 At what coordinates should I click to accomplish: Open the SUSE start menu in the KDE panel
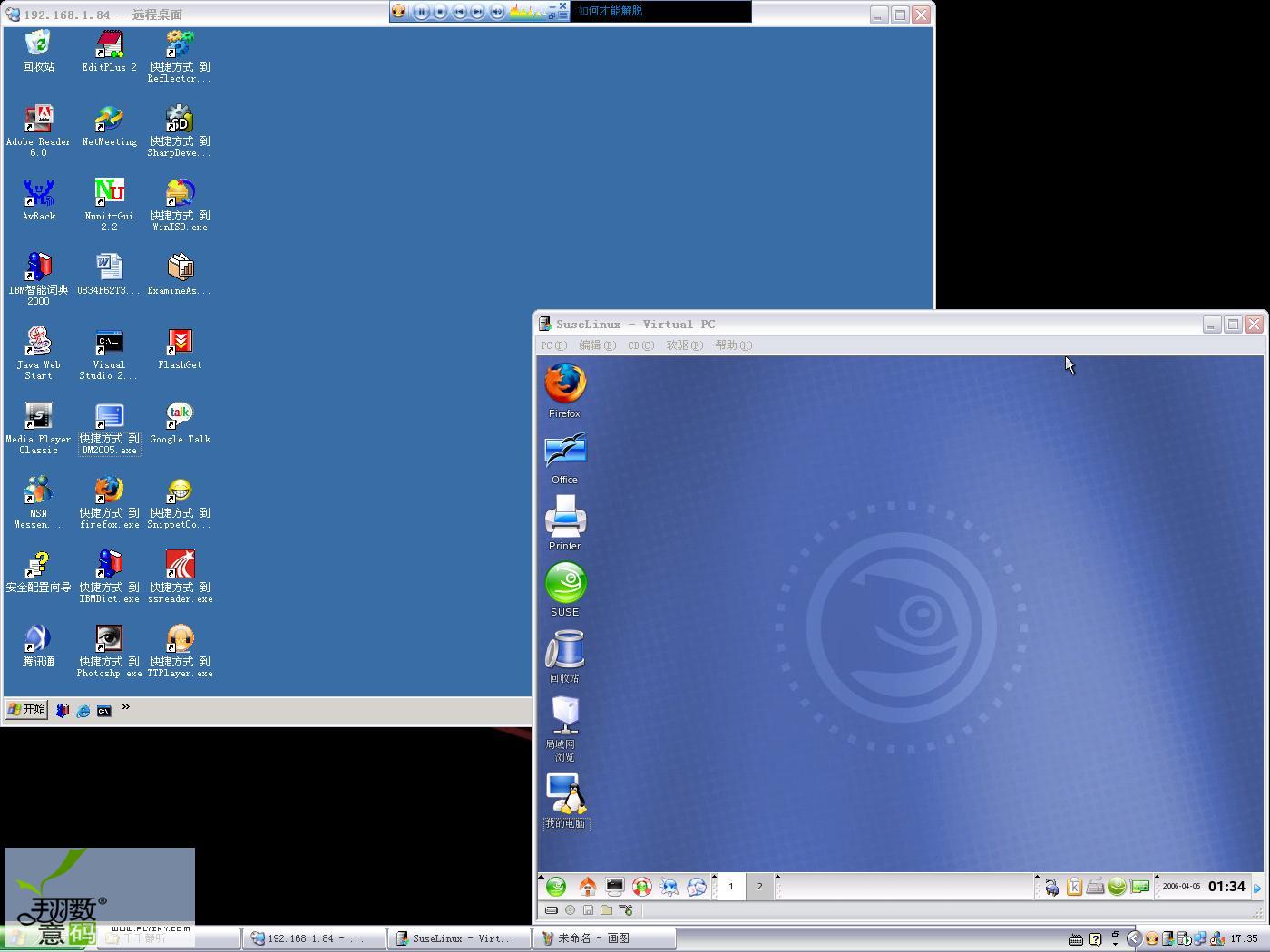[x=556, y=887]
